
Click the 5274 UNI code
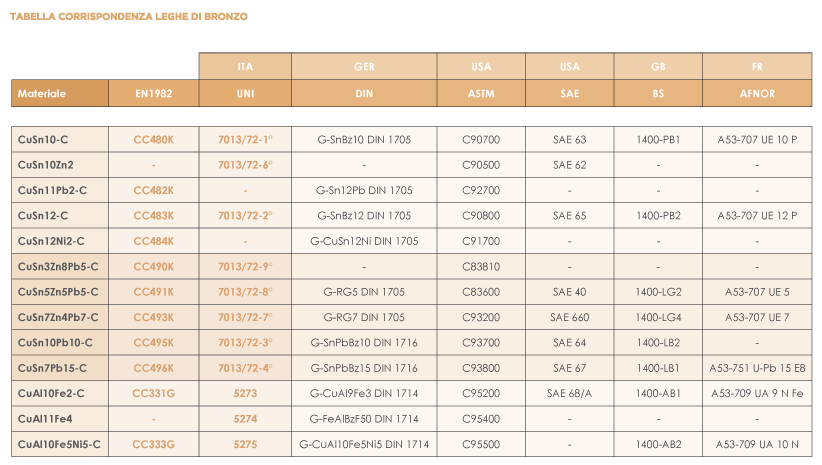point(245,419)
